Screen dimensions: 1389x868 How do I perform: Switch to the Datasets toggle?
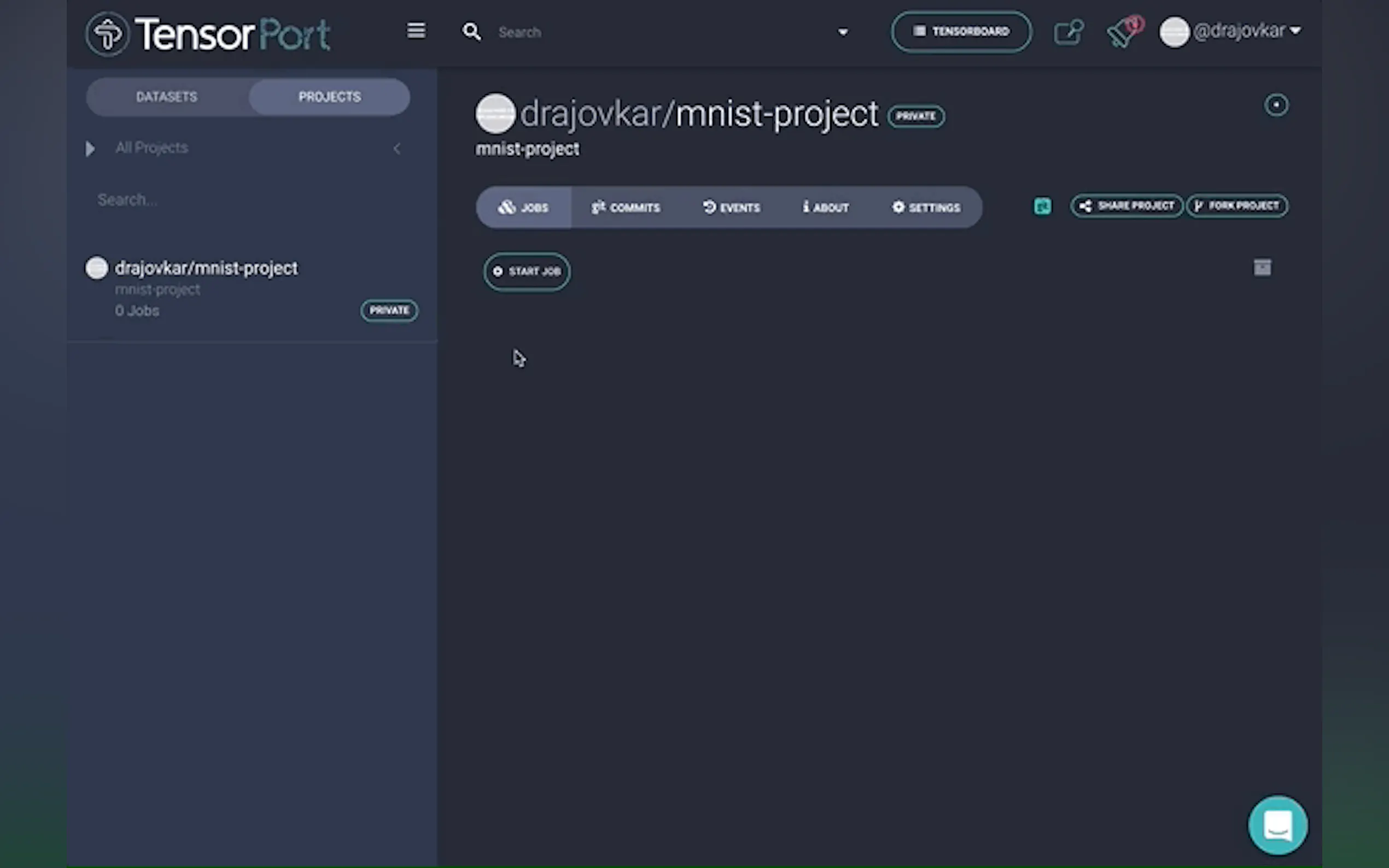click(x=167, y=97)
